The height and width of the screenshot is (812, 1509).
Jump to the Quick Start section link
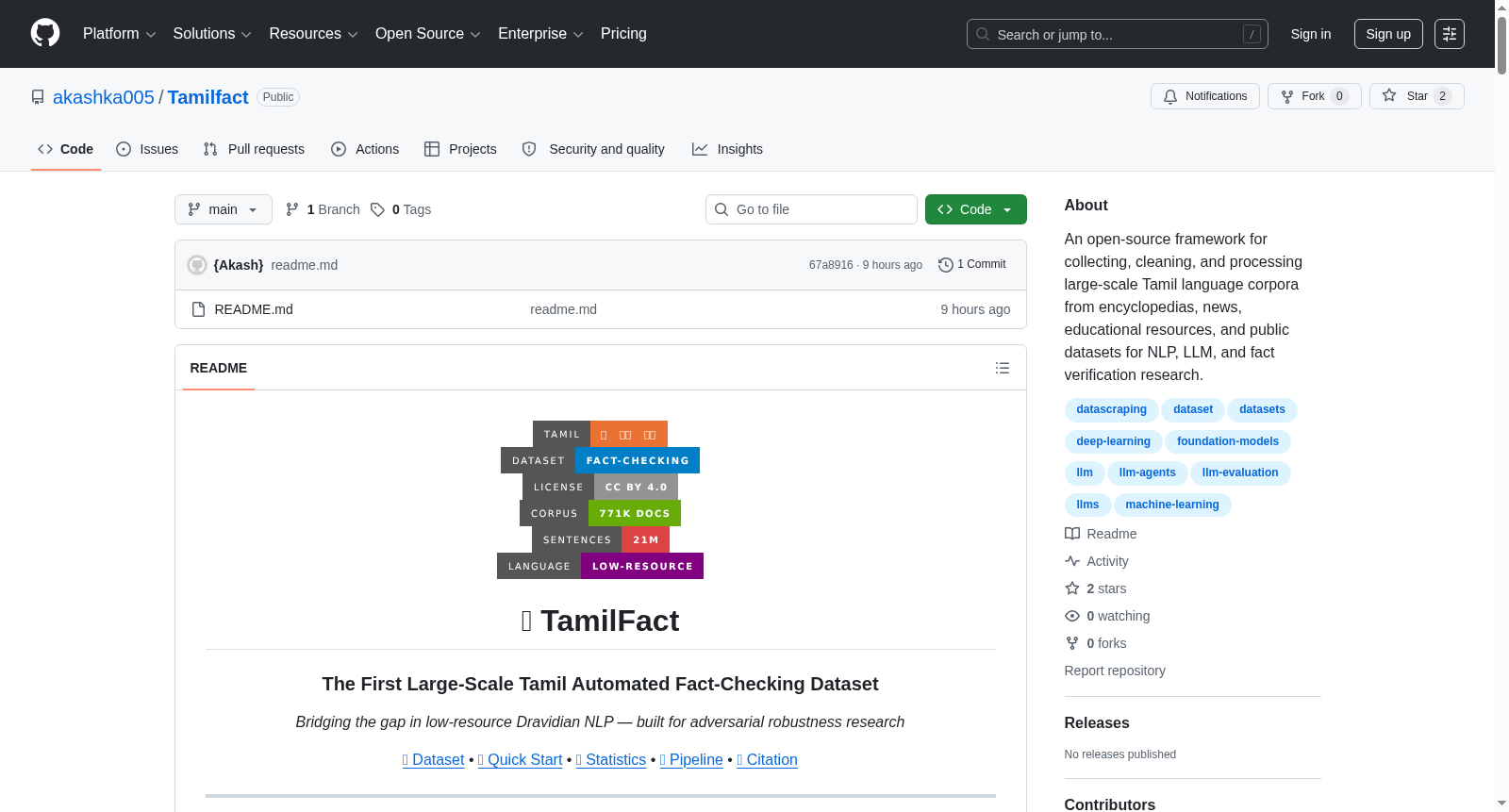[x=521, y=760]
